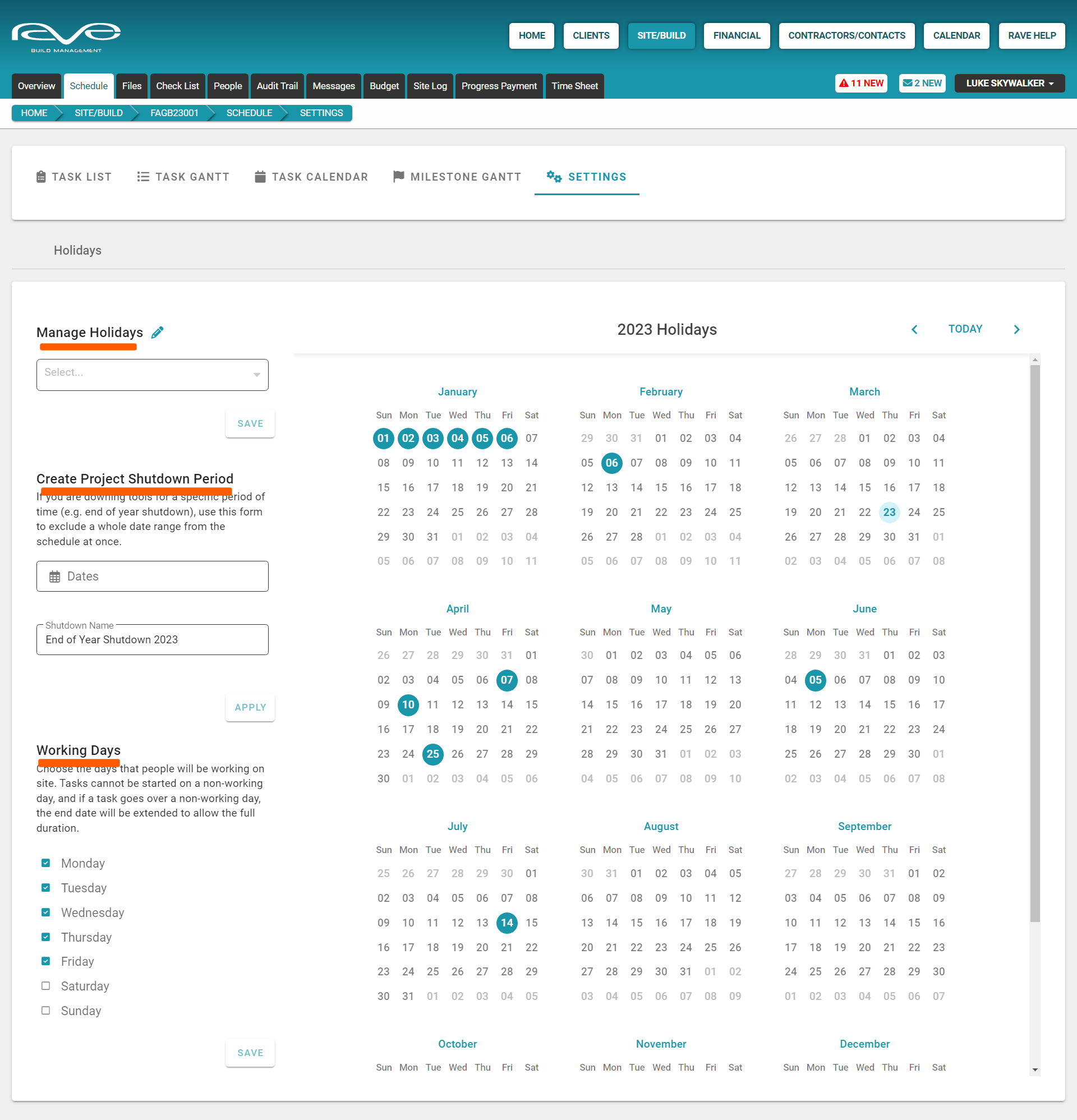Open the 11 NEW alerts warning badge
This screenshot has height=1120, width=1077.
861,84
